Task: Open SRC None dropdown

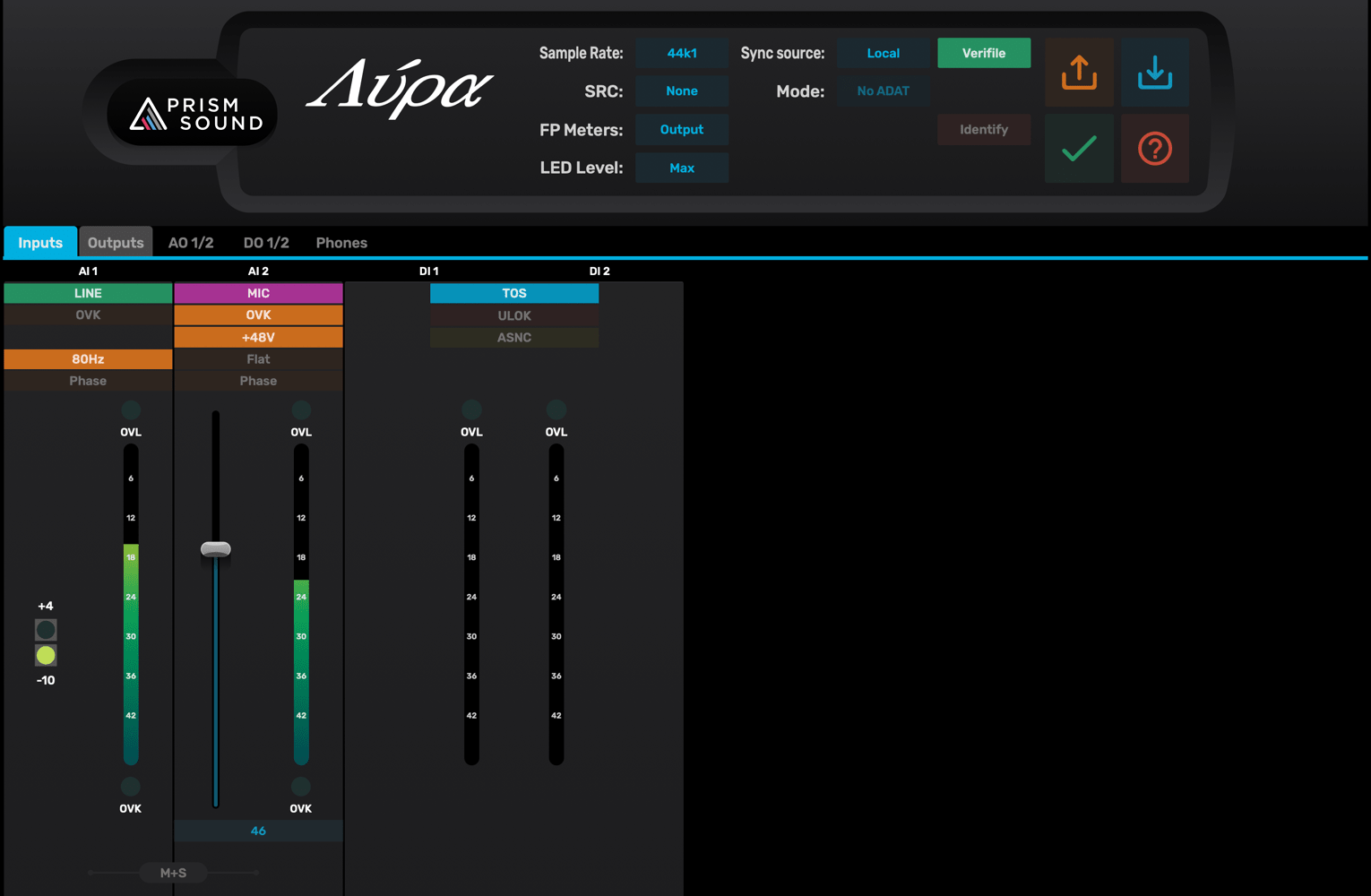Action: [x=682, y=91]
